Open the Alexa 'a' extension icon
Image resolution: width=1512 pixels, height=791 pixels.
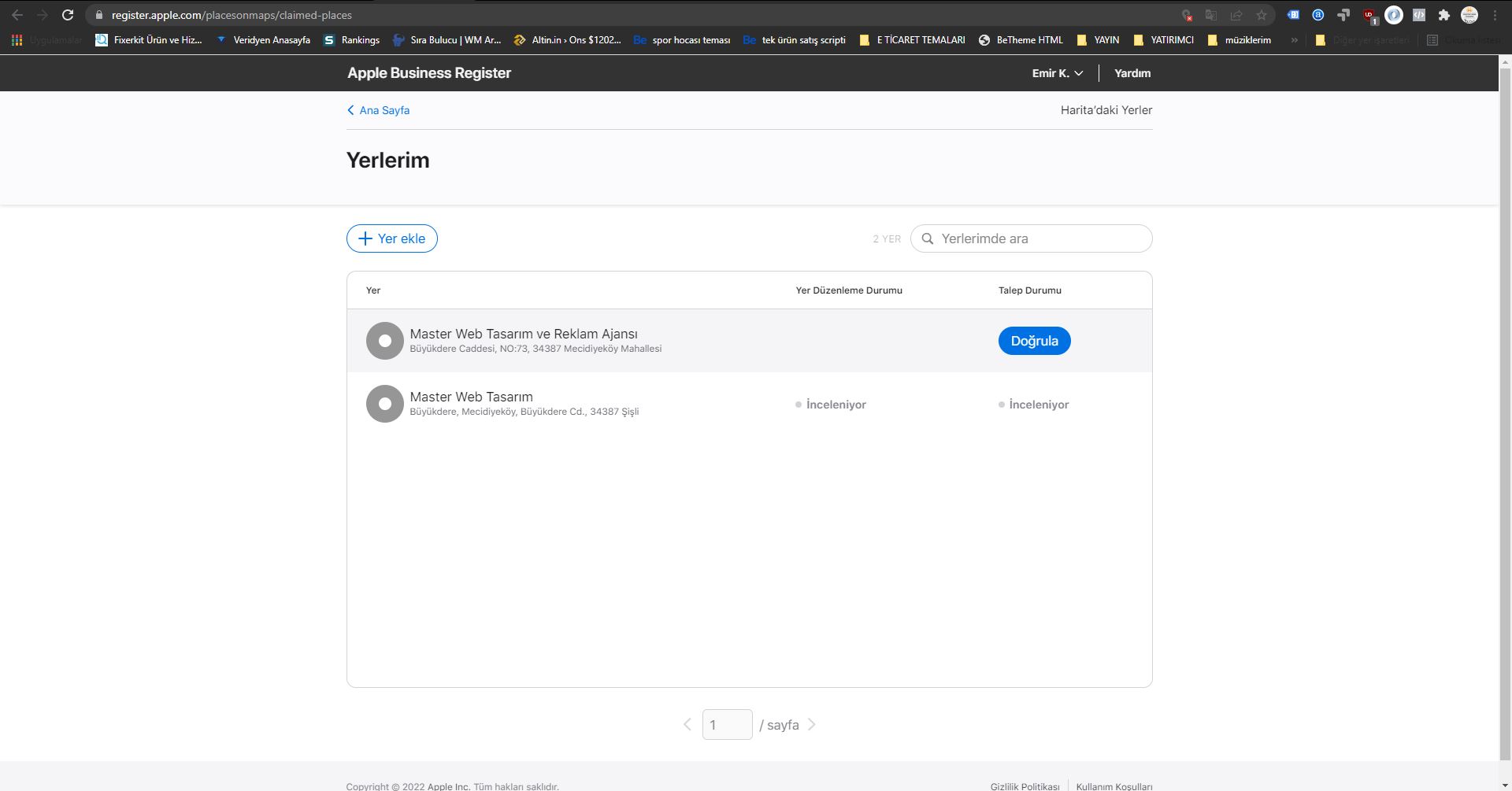[x=1318, y=15]
